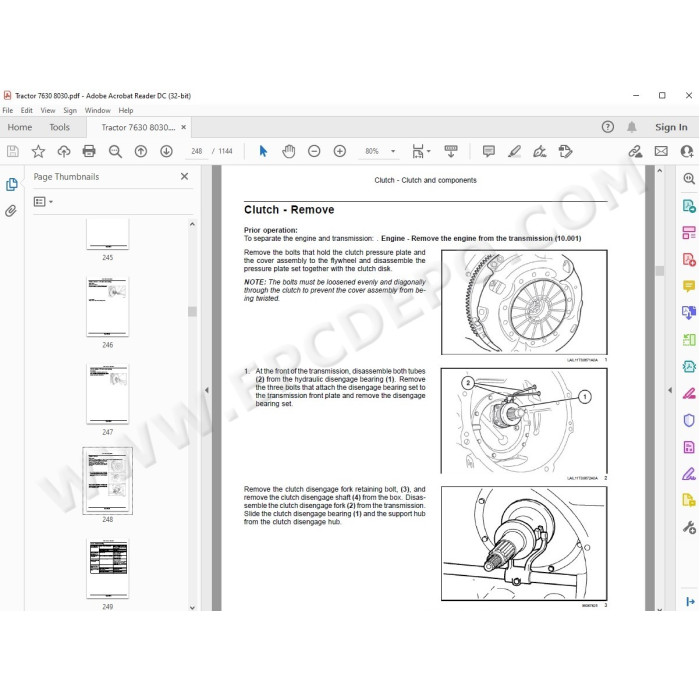Collapse the left navigation pane arrow
Image resolution: width=700 pixels, height=700 pixels.
pos(207,390)
